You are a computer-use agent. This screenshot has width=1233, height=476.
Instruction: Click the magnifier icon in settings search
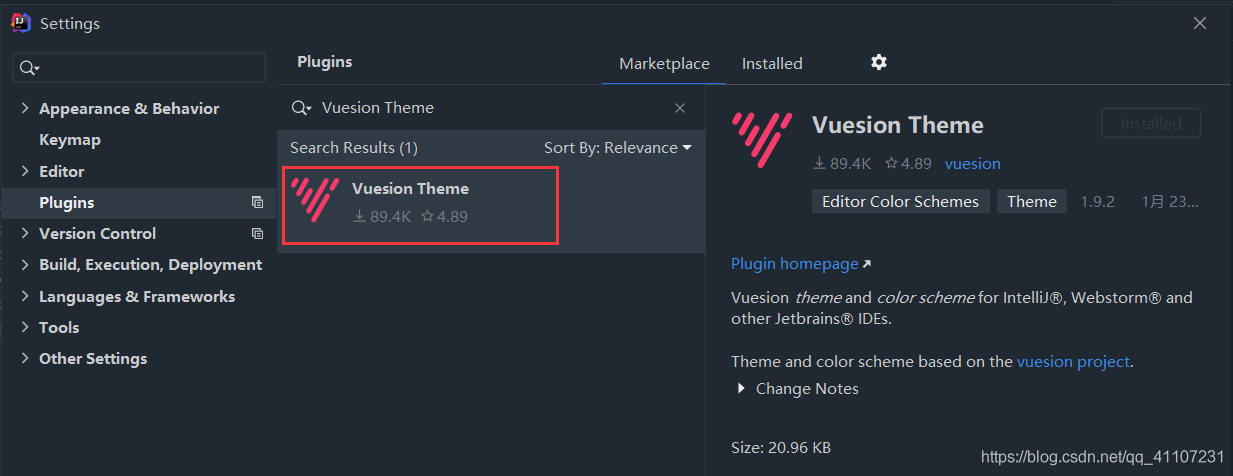(29, 68)
